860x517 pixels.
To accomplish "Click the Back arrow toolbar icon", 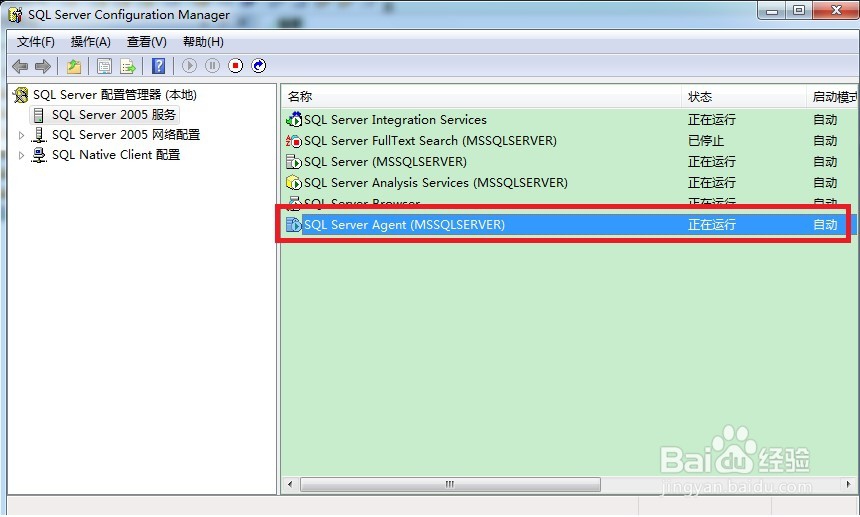I will tap(20, 66).
